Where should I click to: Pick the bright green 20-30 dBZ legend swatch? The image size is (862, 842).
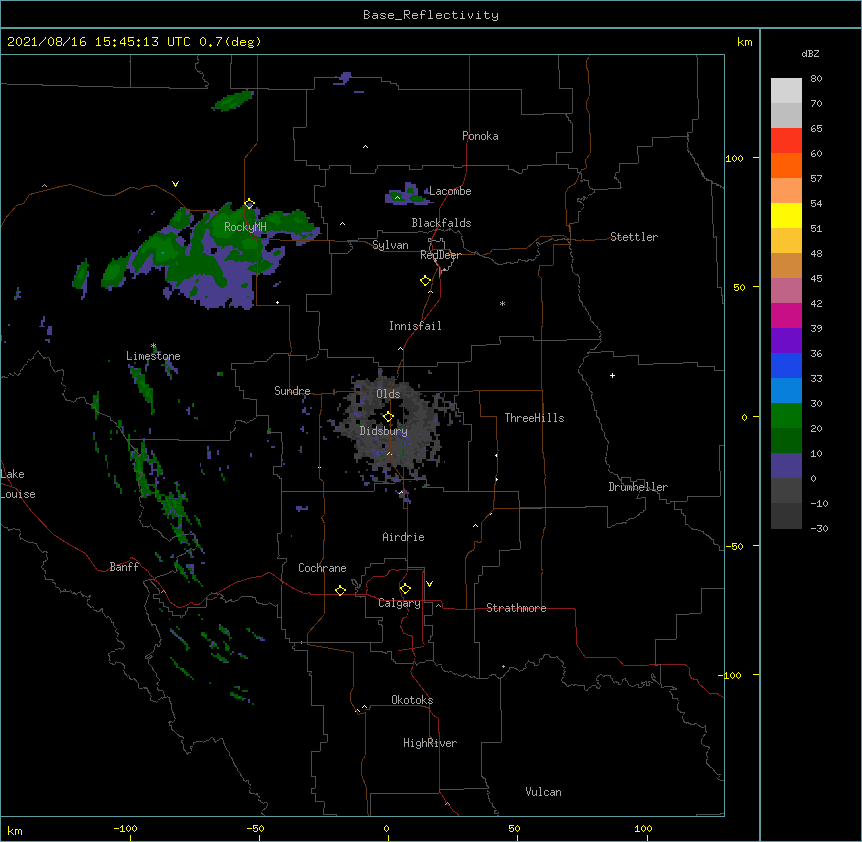point(786,416)
